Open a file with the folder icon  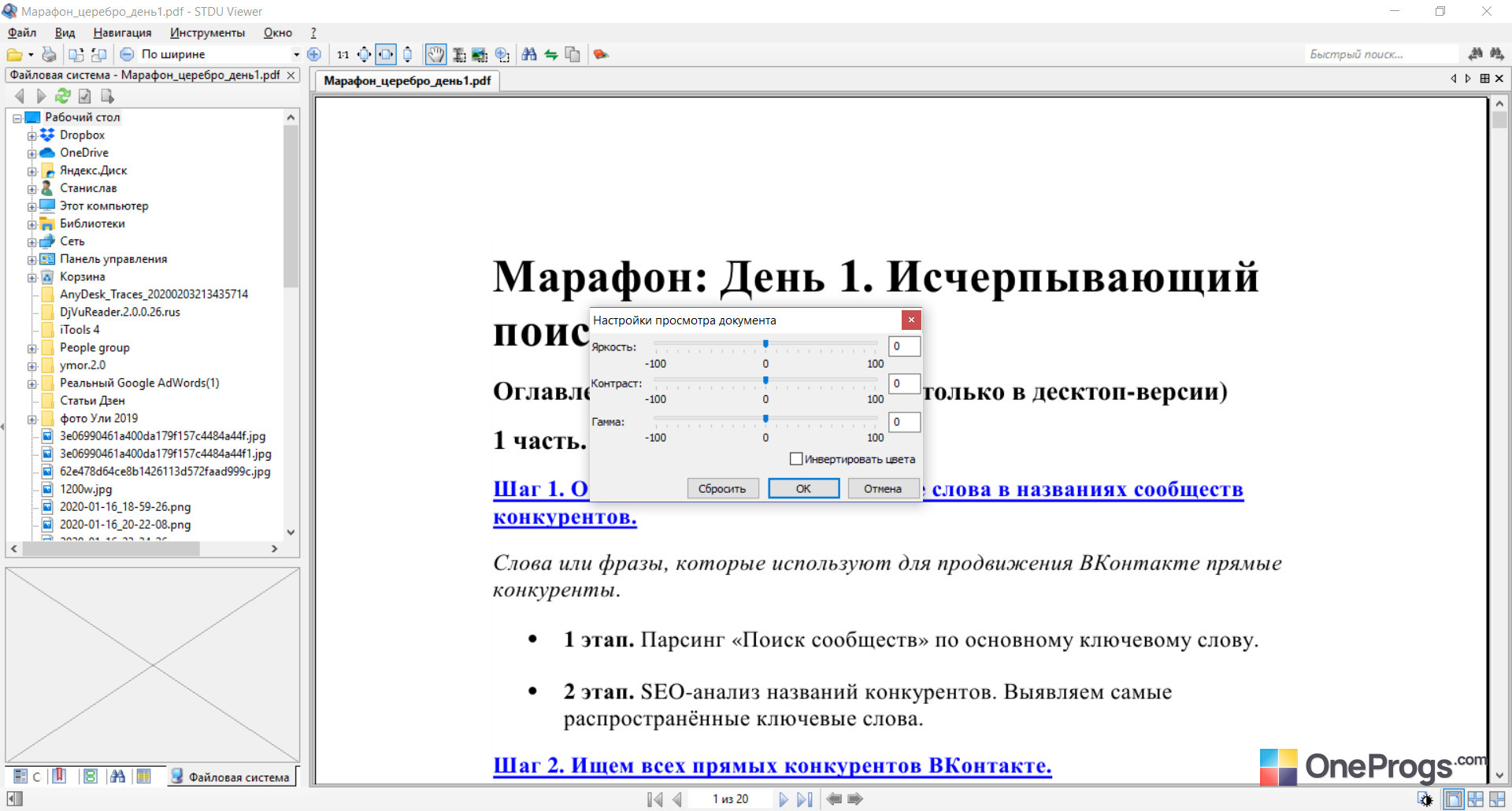click(14, 54)
